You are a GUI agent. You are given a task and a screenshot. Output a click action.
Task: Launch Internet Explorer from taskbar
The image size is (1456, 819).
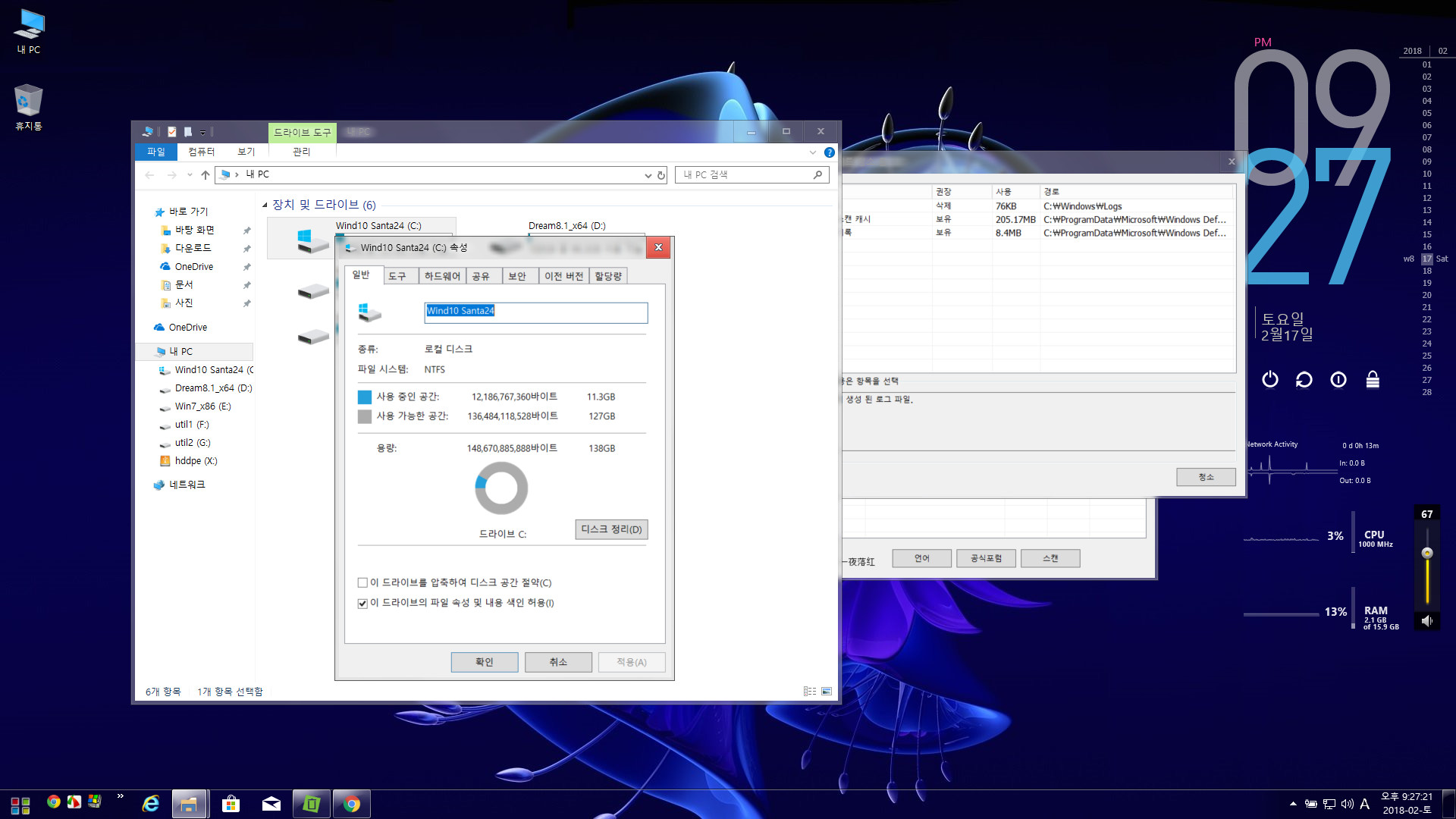pos(151,804)
